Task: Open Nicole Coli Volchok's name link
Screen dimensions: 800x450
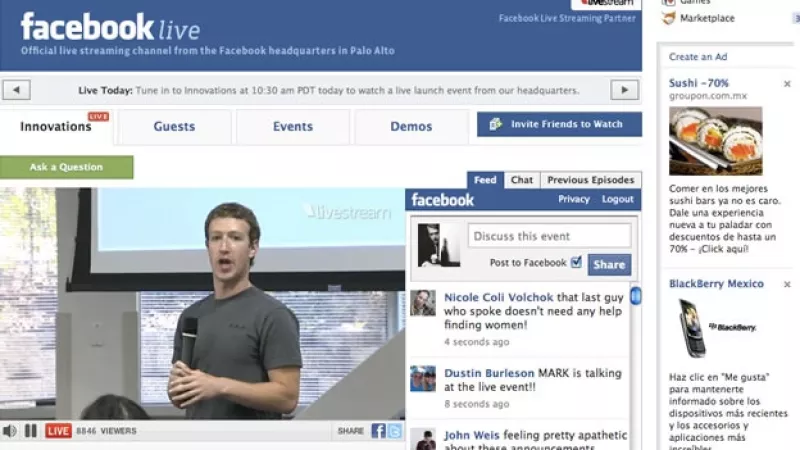Action: coord(498,297)
